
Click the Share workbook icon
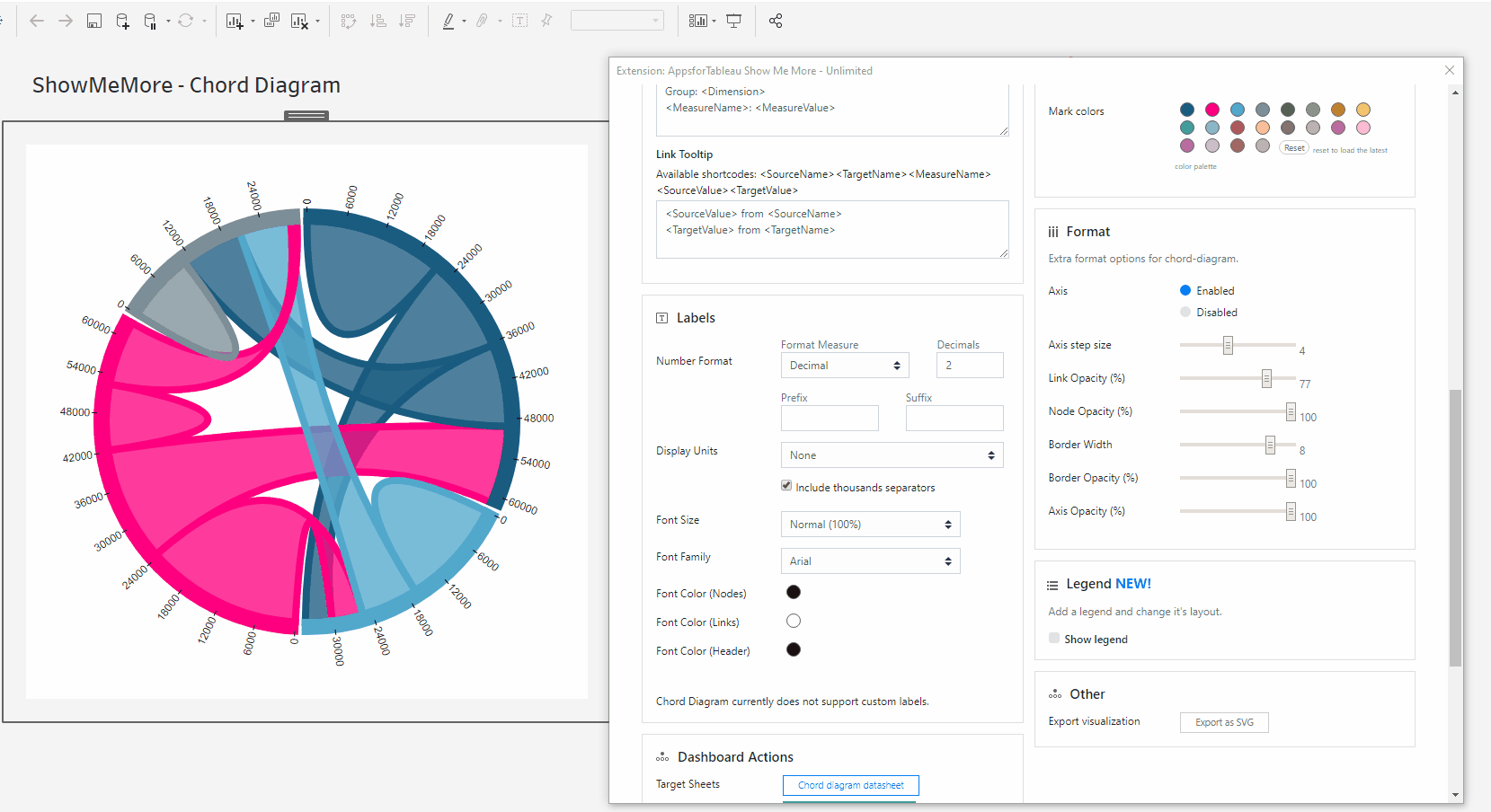[x=776, y=21]
